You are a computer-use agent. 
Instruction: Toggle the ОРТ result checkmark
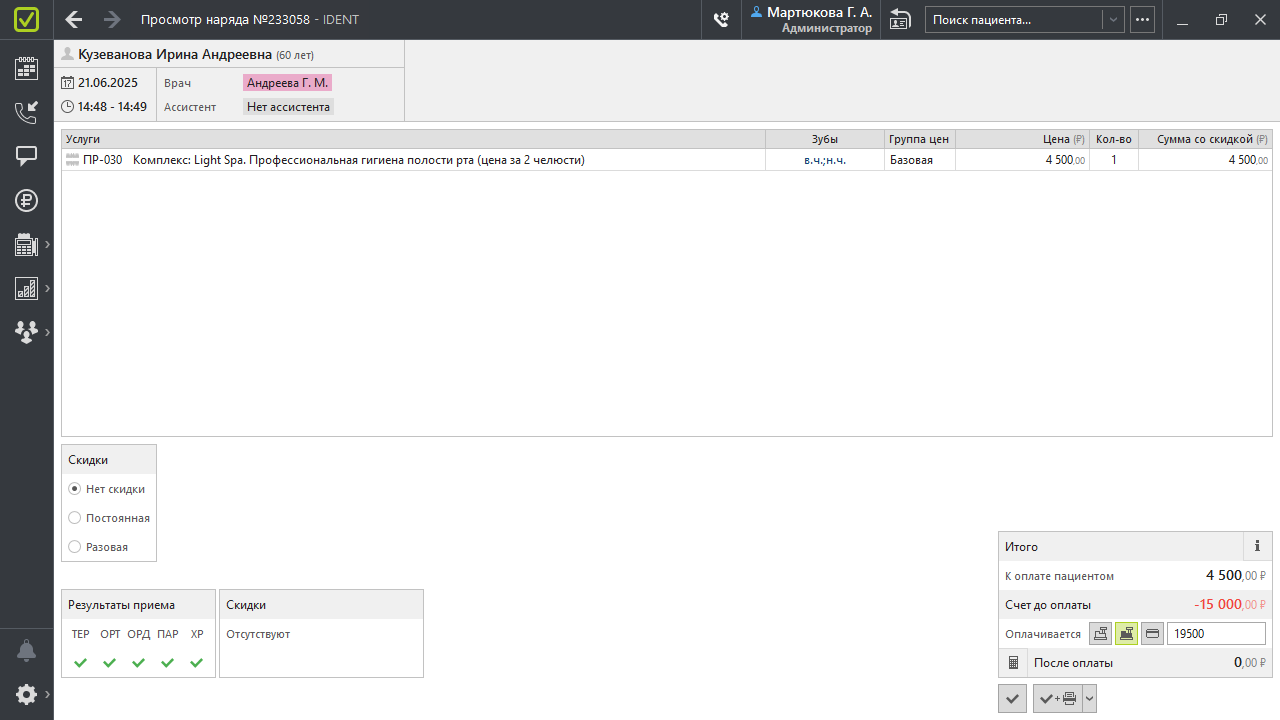(110, 662)
